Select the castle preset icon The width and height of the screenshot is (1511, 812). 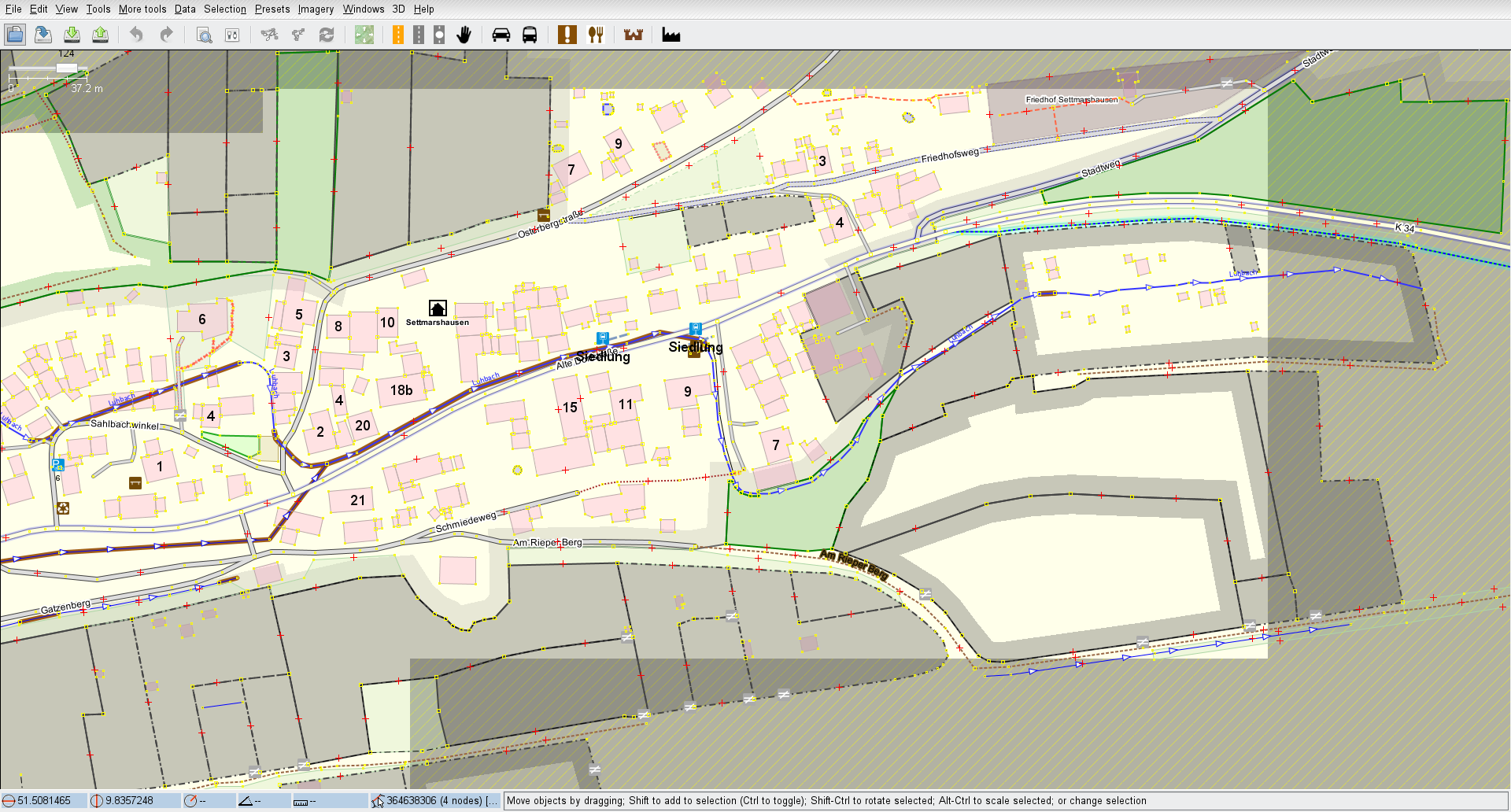(x=634, y=35)
